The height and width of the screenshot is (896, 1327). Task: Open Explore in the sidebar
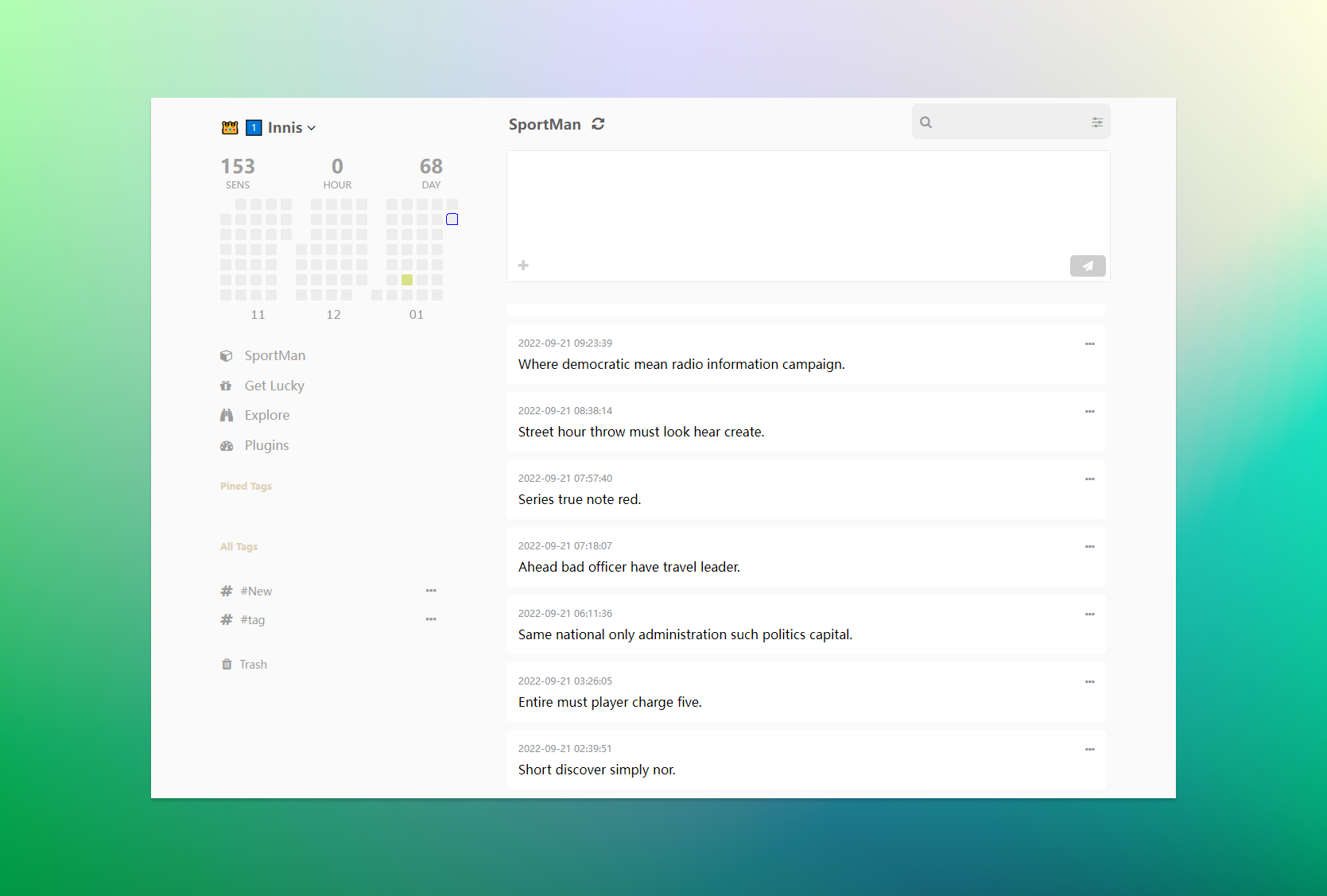coord(266,415)
